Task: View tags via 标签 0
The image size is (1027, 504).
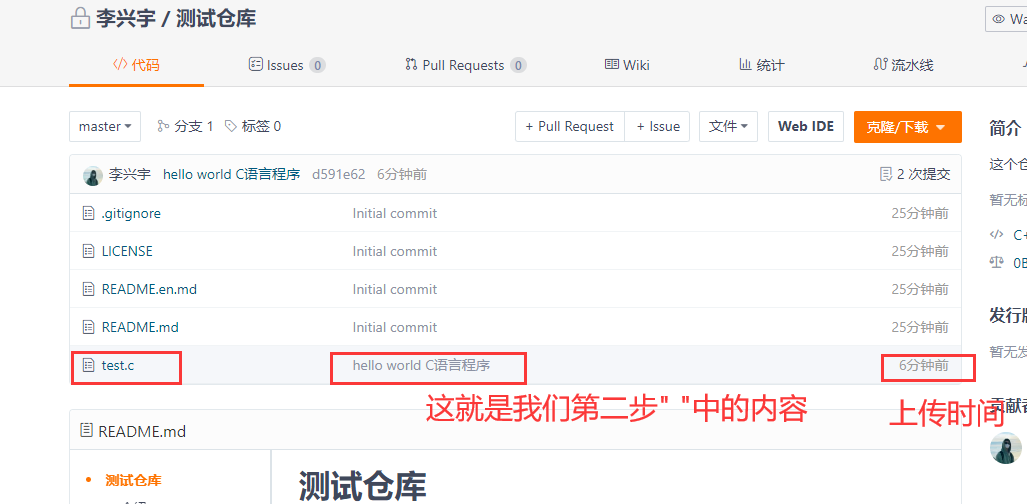Action: pyautogui.click(x=253, y=126)
